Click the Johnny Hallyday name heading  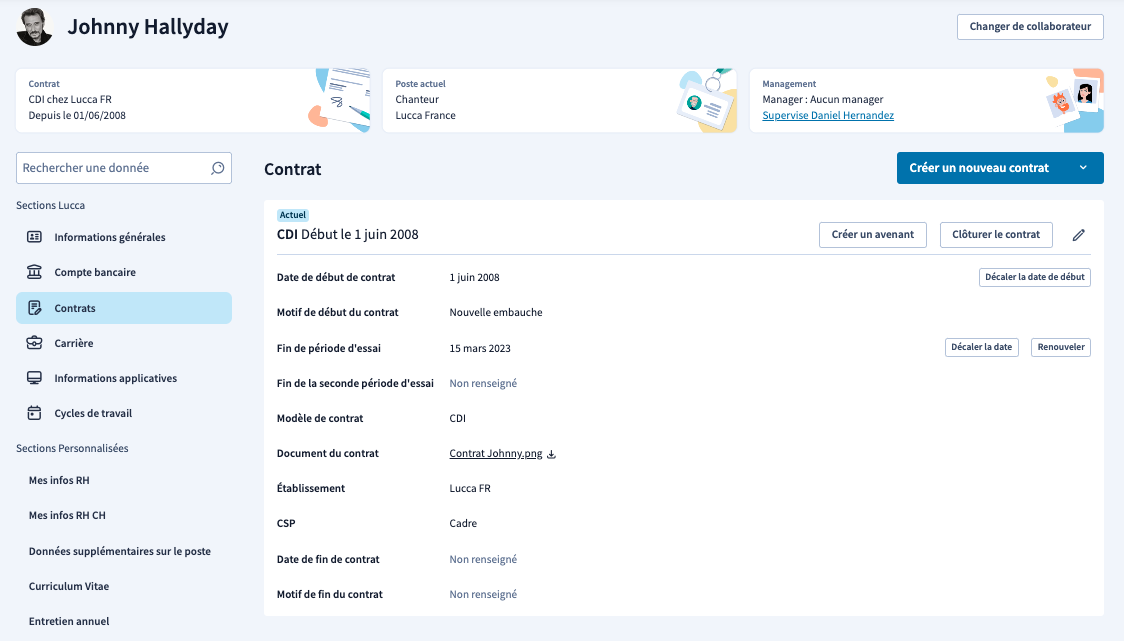click(148, 27)
